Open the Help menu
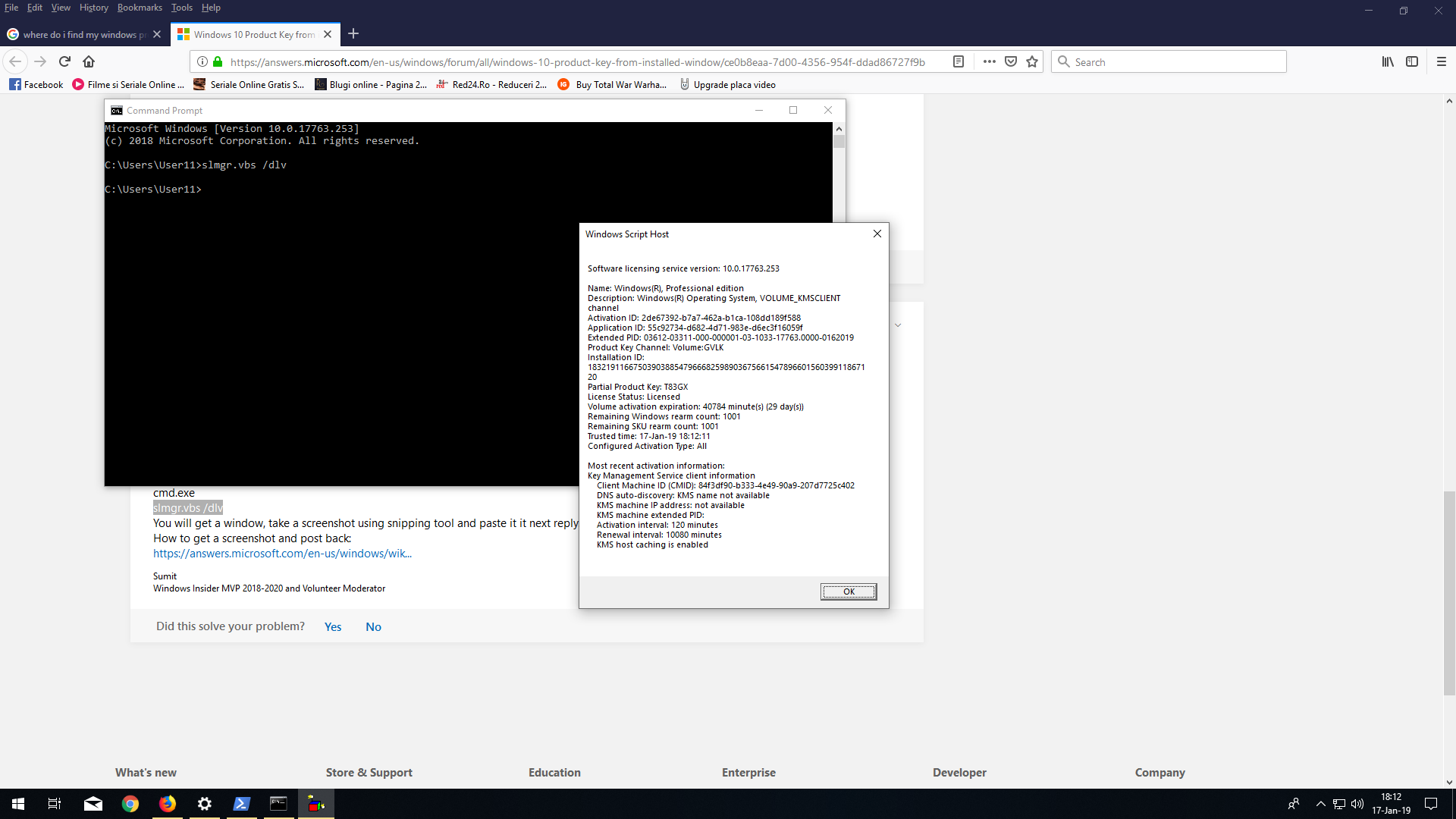The width and height of the screenshot is (1456, 819). (x=211, y=8)
